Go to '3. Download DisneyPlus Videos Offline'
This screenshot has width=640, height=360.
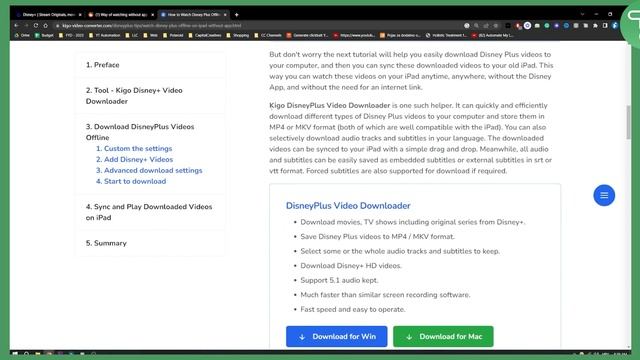point(140,132)
